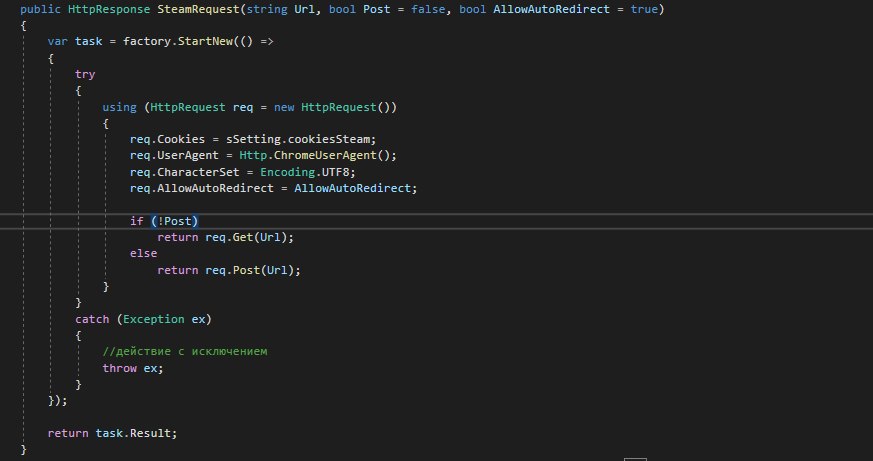Click the Cookies property
The width and height of the screenshot is (873, 461).
[181, 139]
